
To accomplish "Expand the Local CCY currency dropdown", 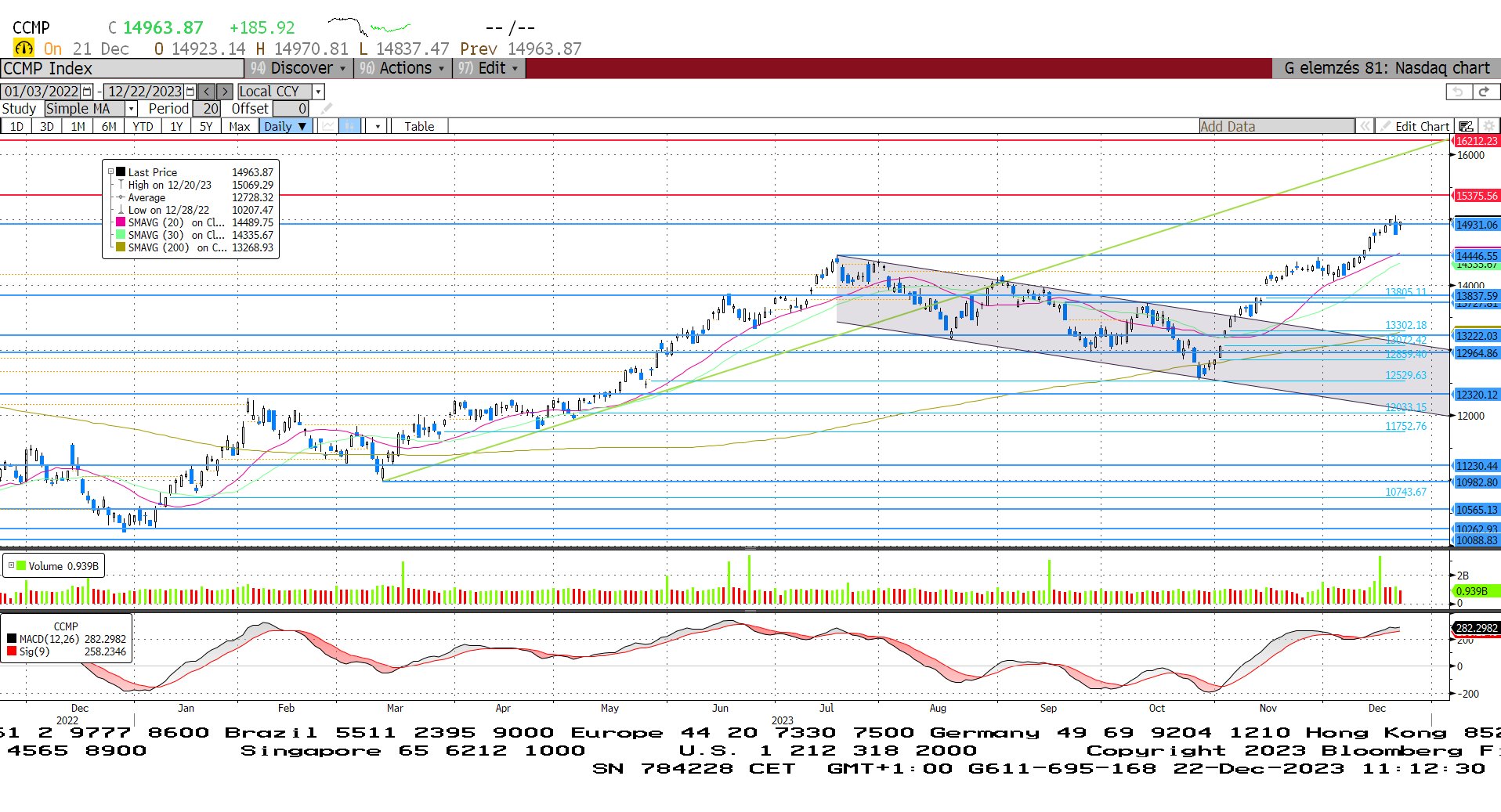I will click(x=318, y=92).
